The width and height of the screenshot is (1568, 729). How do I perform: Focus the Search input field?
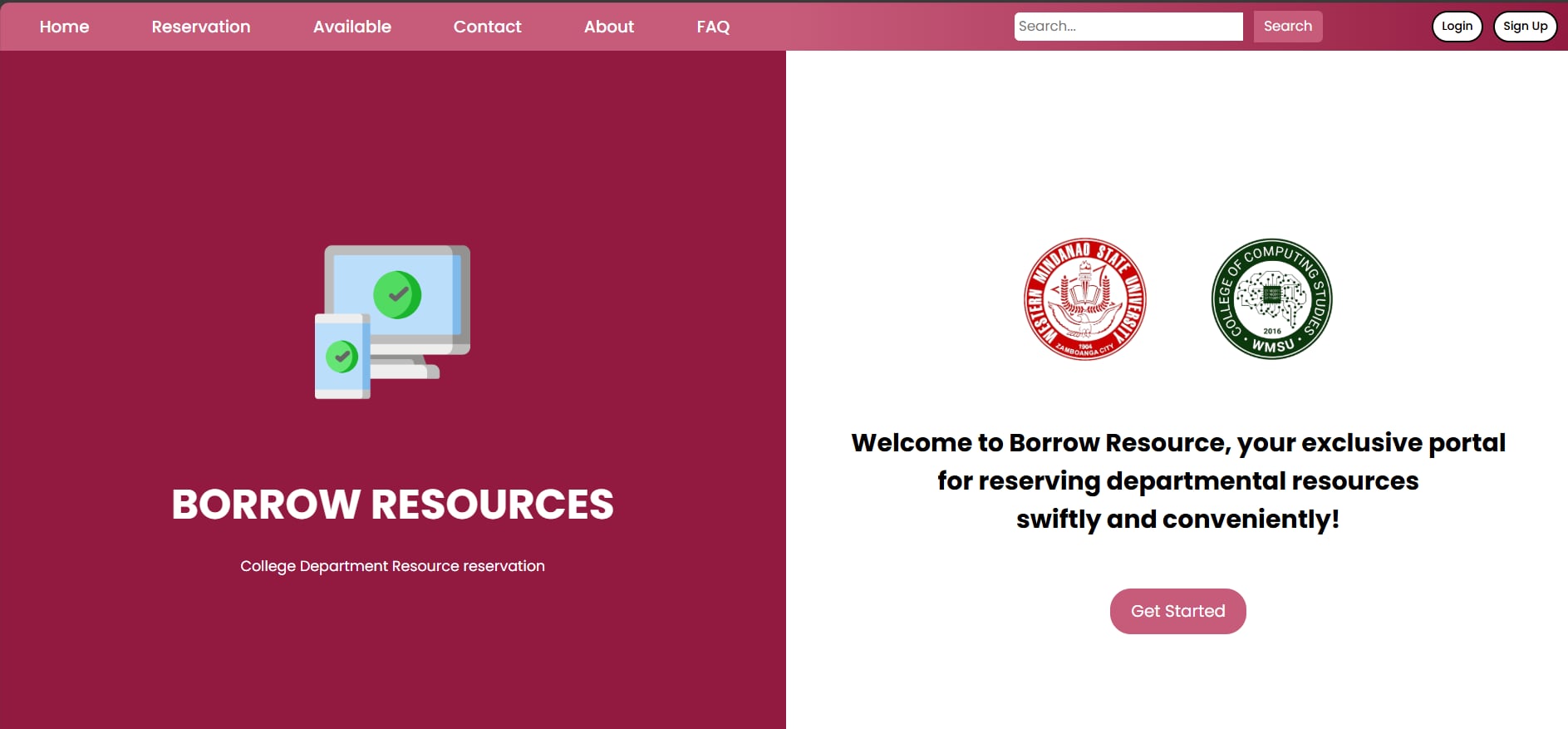point(1128,27)
